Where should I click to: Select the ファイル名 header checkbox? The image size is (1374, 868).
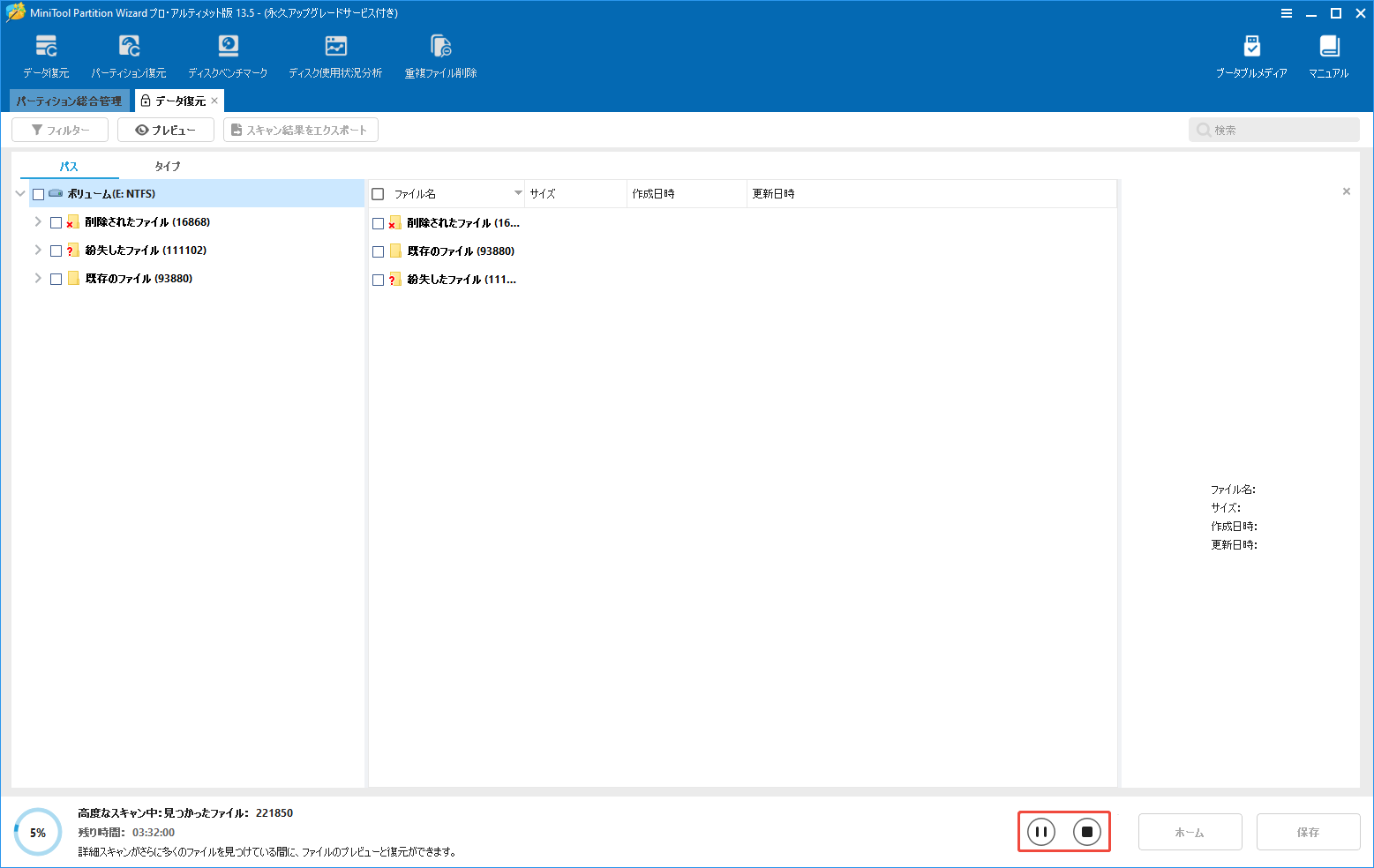pyautogui.click(x=379, y=193)
